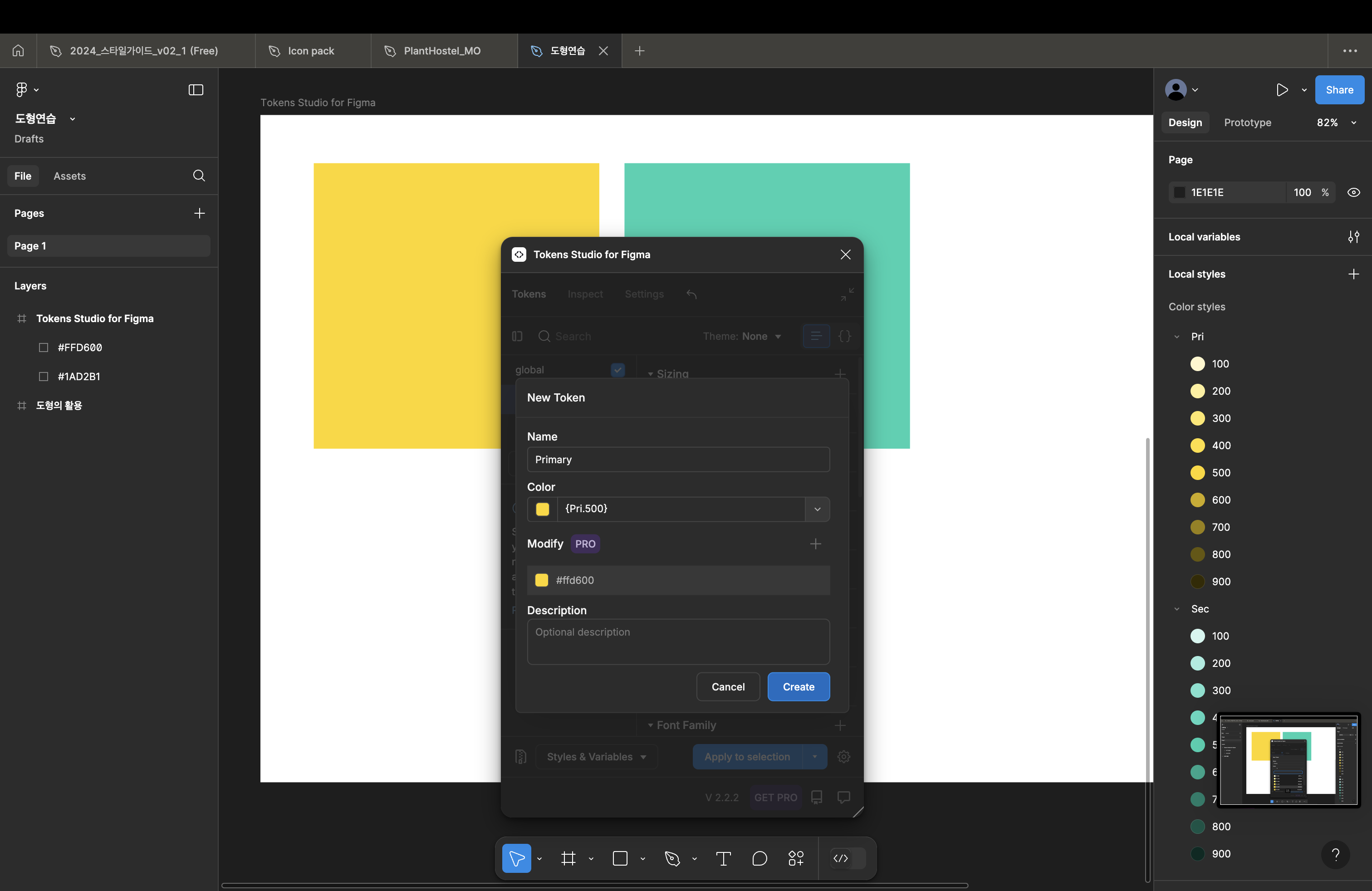Switch to 2024_스타일가이드_v02_1 tab
Image resolution: width=1372 pixels, height=891 pixels.
tap(146, 51)
